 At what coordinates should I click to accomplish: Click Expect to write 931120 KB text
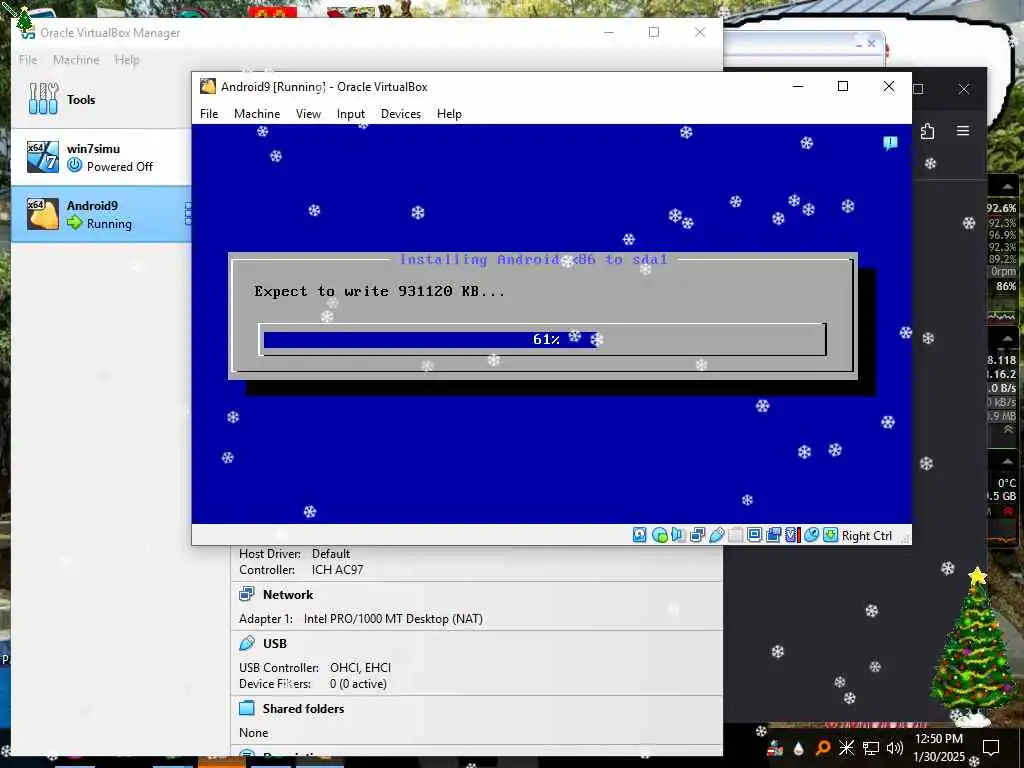click(379, 291)
